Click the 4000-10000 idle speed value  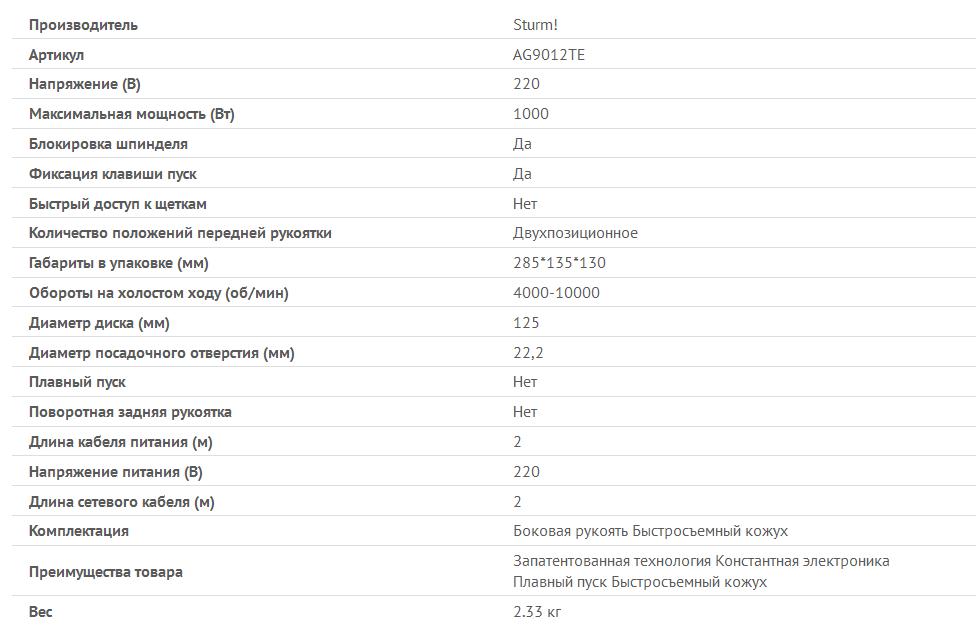[x=556, y=293]
